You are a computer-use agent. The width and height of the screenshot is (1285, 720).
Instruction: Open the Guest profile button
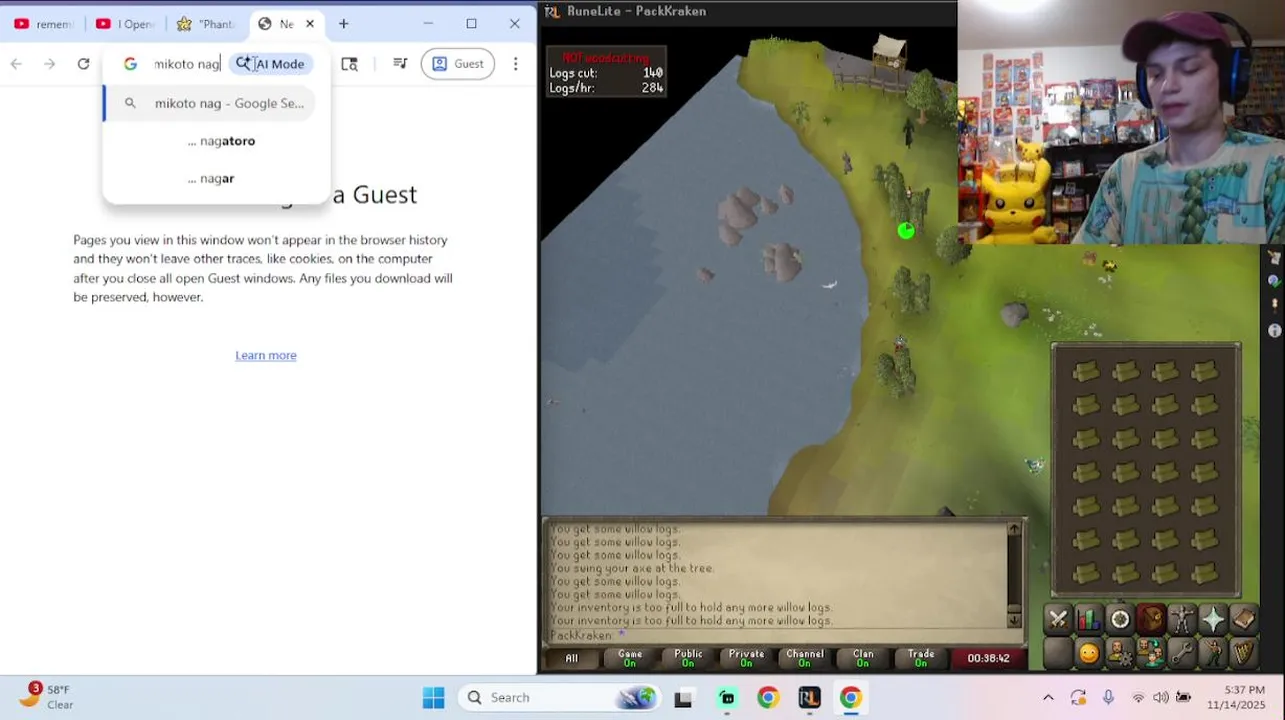pyautogui.click(x=458, y=64)
